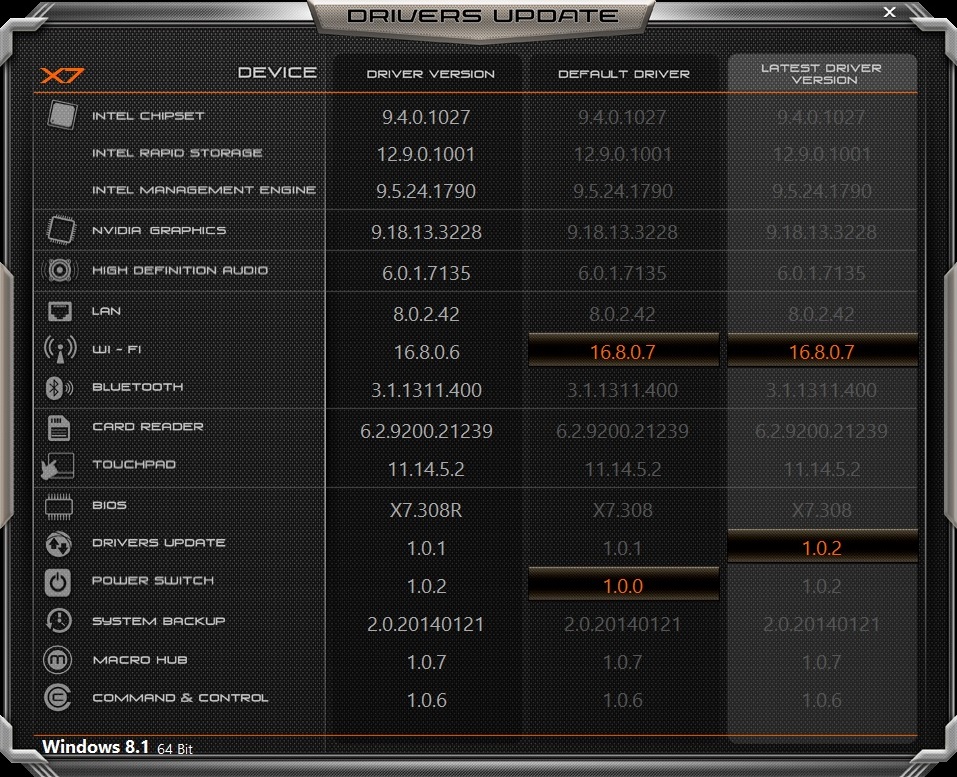
Task: Restore Power Switch default driver 1.0.0
Action: tap(623, 586)
